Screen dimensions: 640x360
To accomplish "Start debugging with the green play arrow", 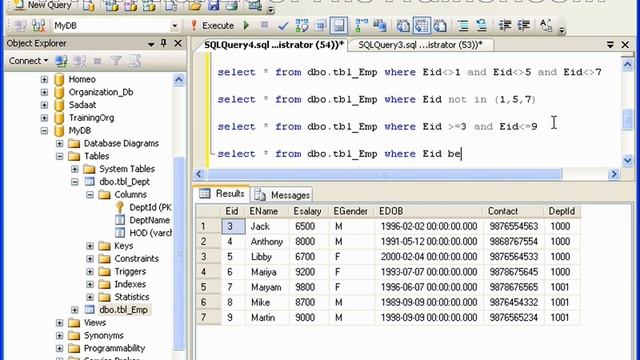I will point(246,26).
